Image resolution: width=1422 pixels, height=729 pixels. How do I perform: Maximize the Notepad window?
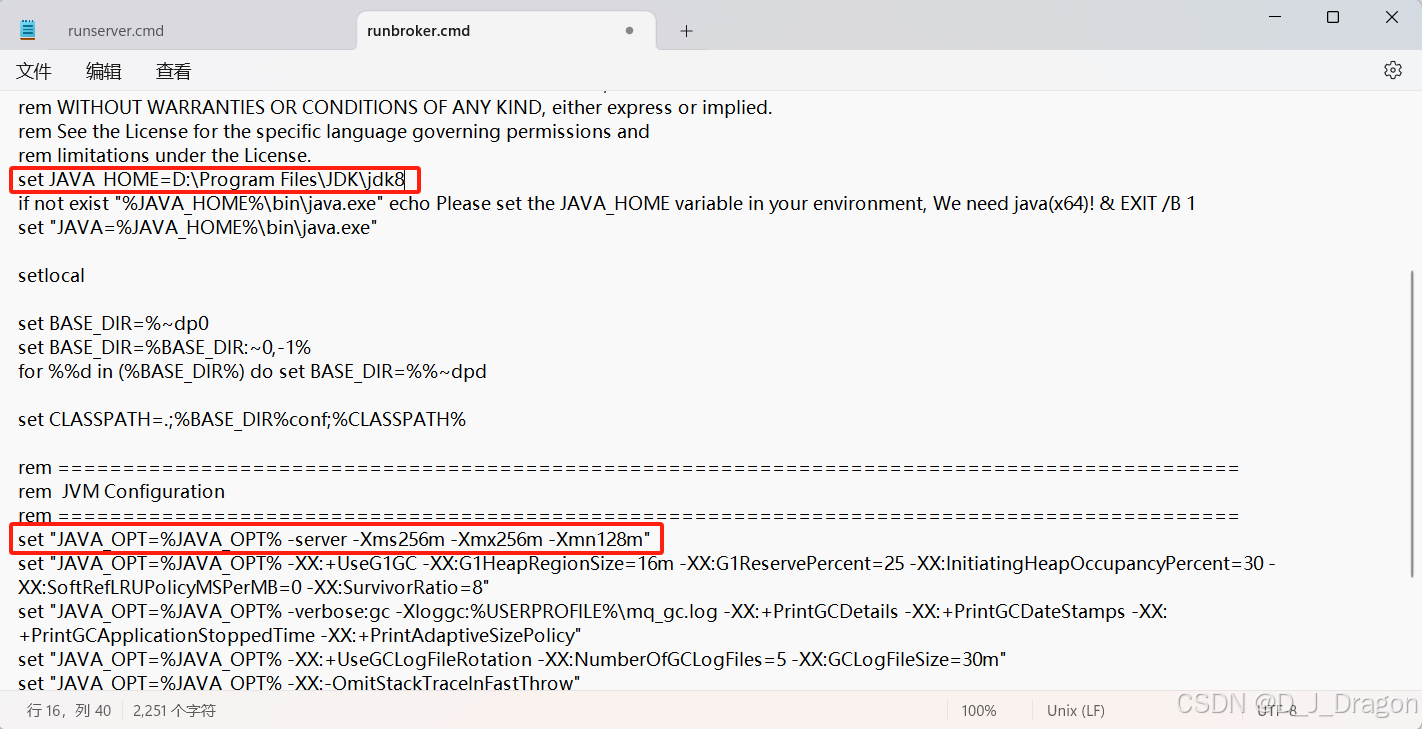click(x=1333, y=17)
